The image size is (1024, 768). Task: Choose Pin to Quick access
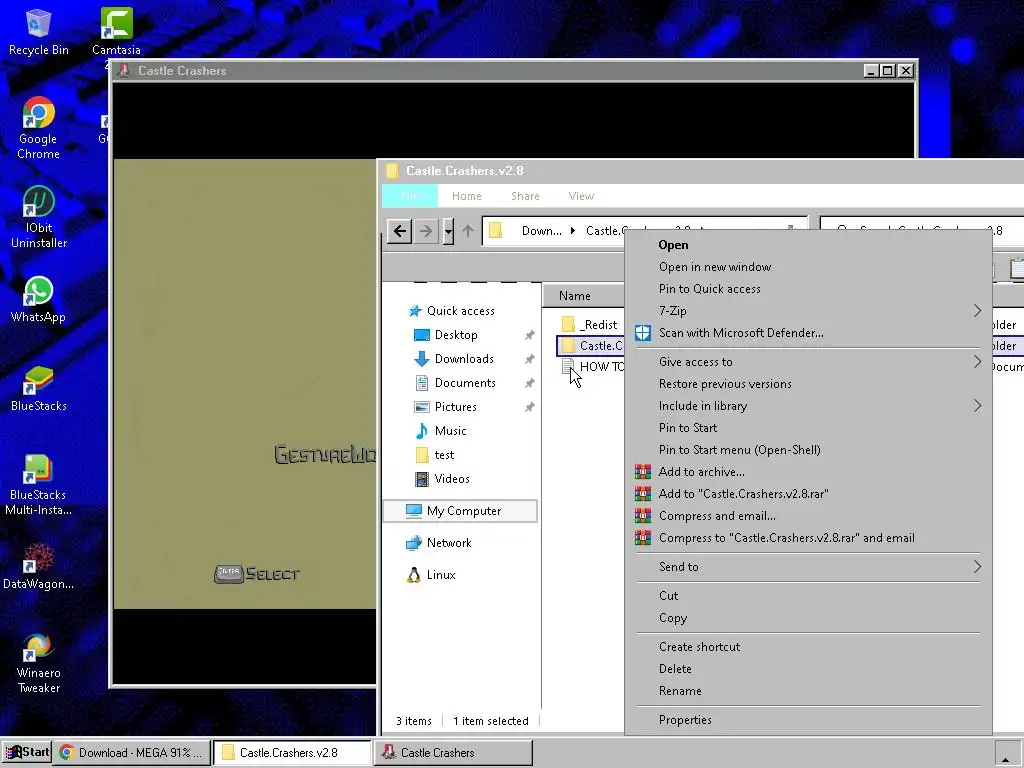808,289
